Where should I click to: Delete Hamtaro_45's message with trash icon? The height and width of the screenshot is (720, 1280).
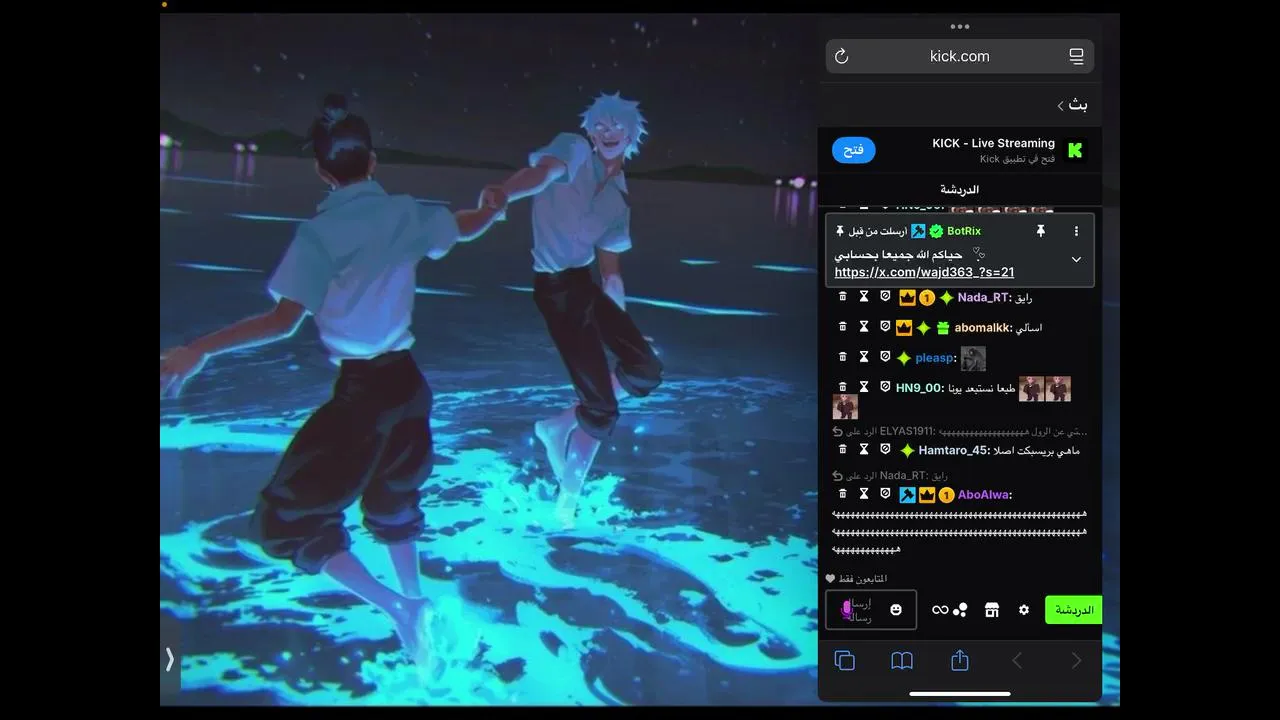point(842,450)
